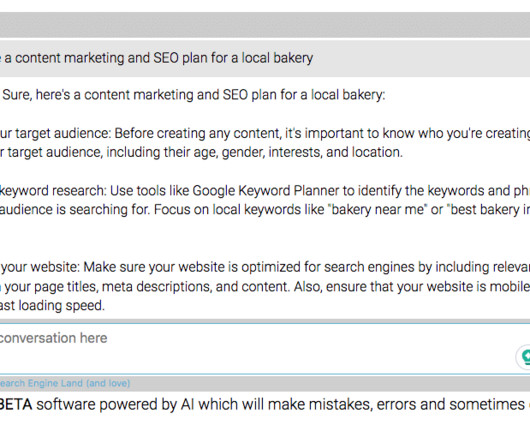The height and width of the screenshot is (443, 530).
Task: Focus the conversation input field
Action: (257, 348)
